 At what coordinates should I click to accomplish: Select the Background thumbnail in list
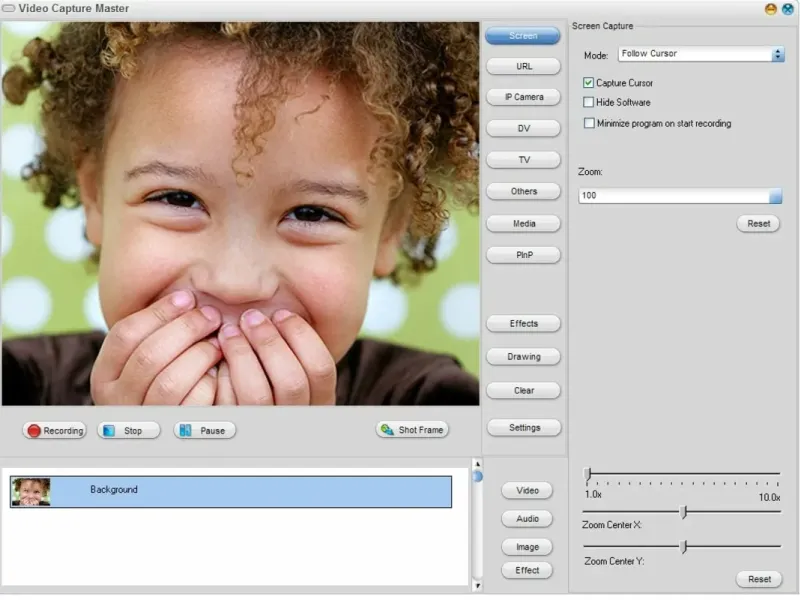(x=30, y=491)
